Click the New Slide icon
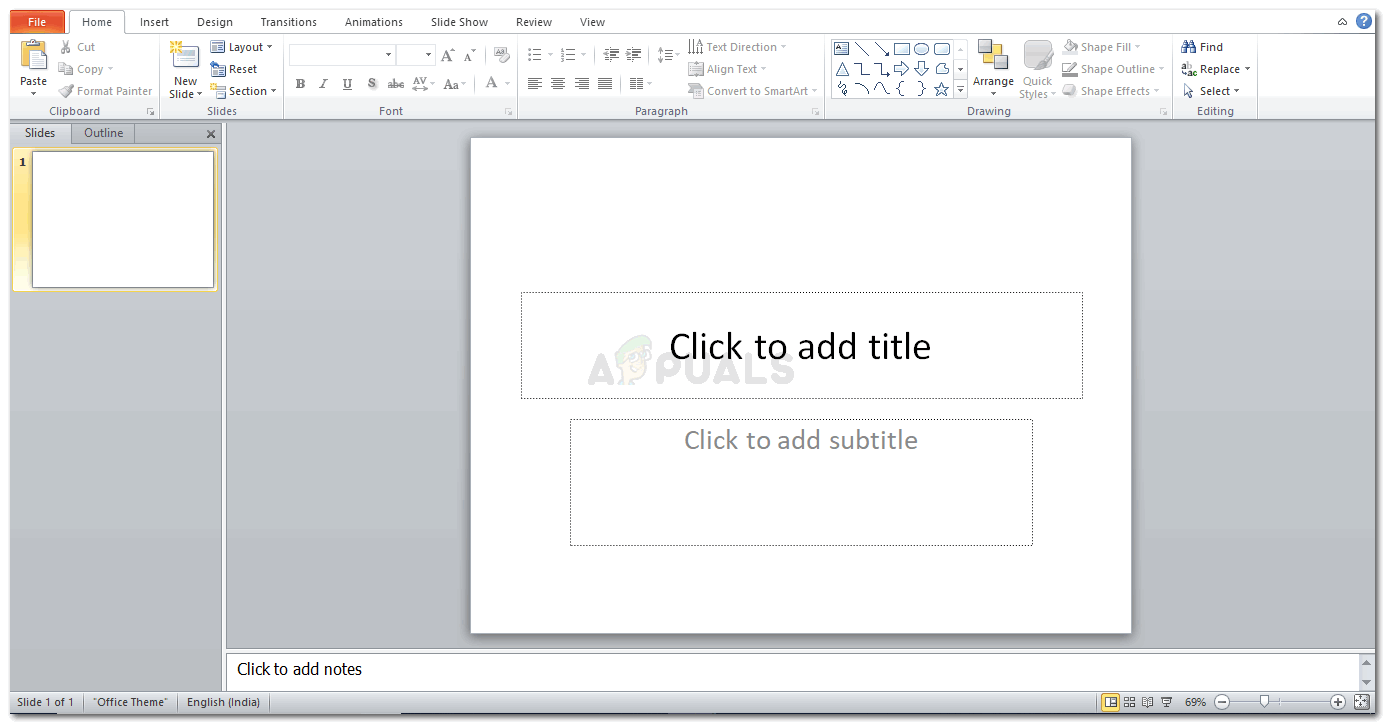Viewport: 1386px width, 725px height. click(x=185, y=56)
